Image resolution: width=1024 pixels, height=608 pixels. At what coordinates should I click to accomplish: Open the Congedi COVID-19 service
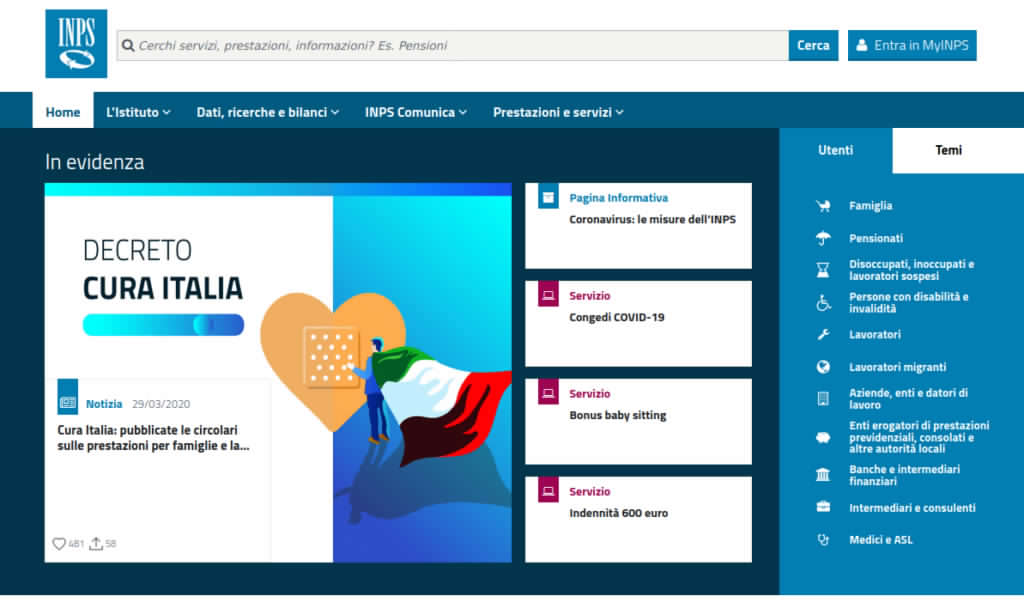point(616,317)
